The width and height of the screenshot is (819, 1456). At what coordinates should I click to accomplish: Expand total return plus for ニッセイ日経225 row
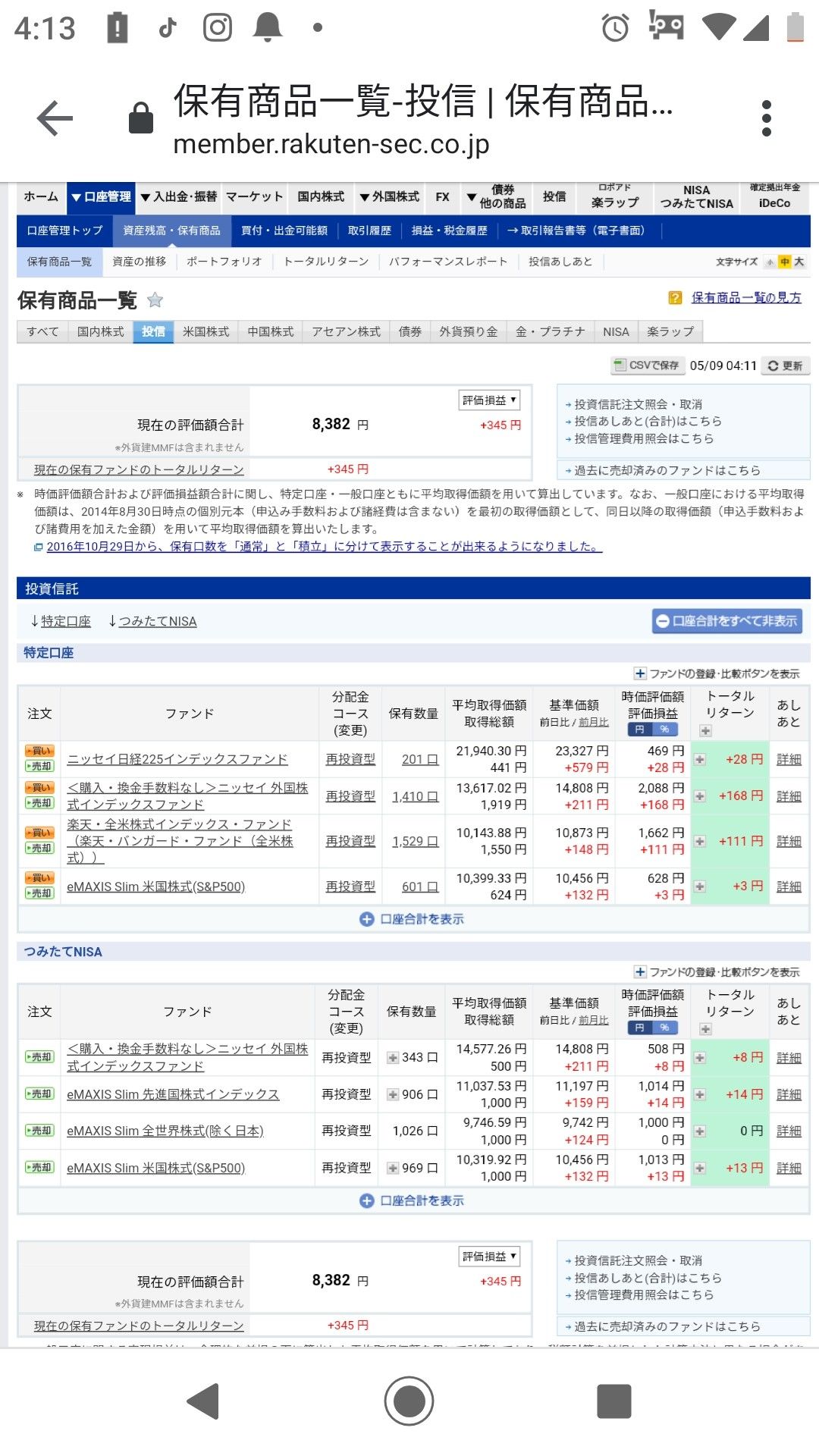click(700, 760)
